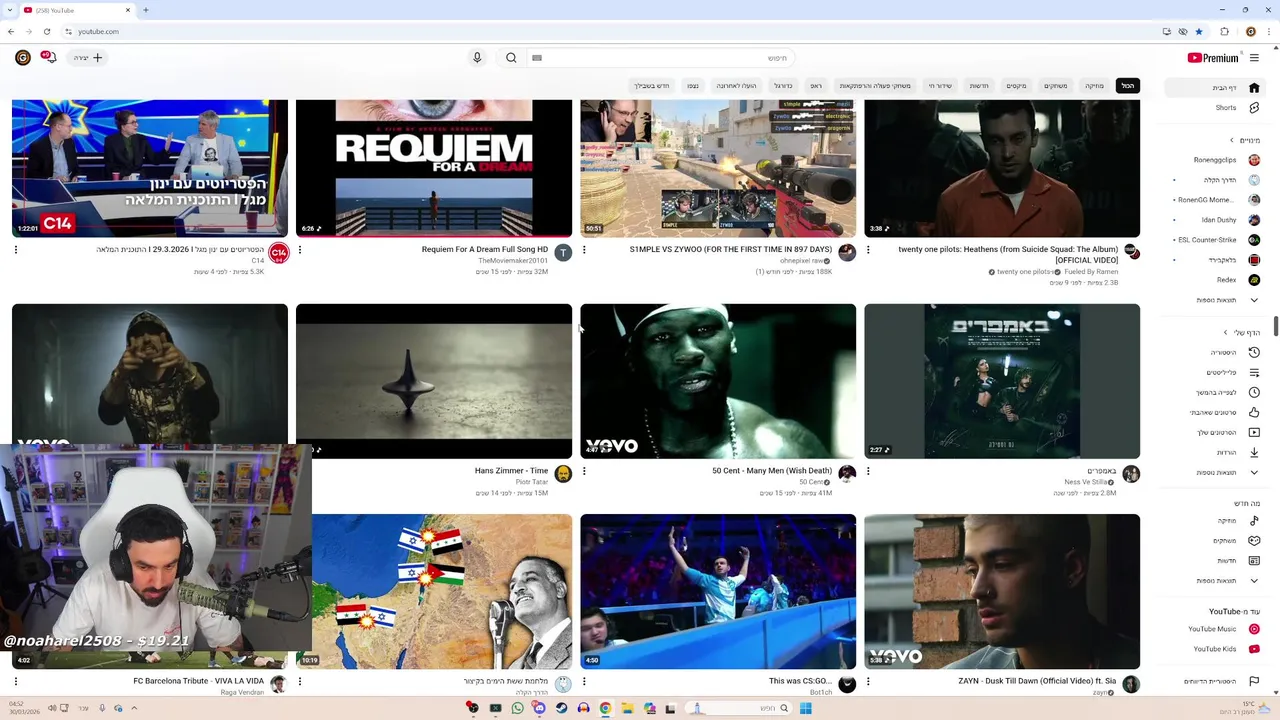The image size is (1280, 720).
Task: Bookmark page with the star icon
Action: (1199, 31)
